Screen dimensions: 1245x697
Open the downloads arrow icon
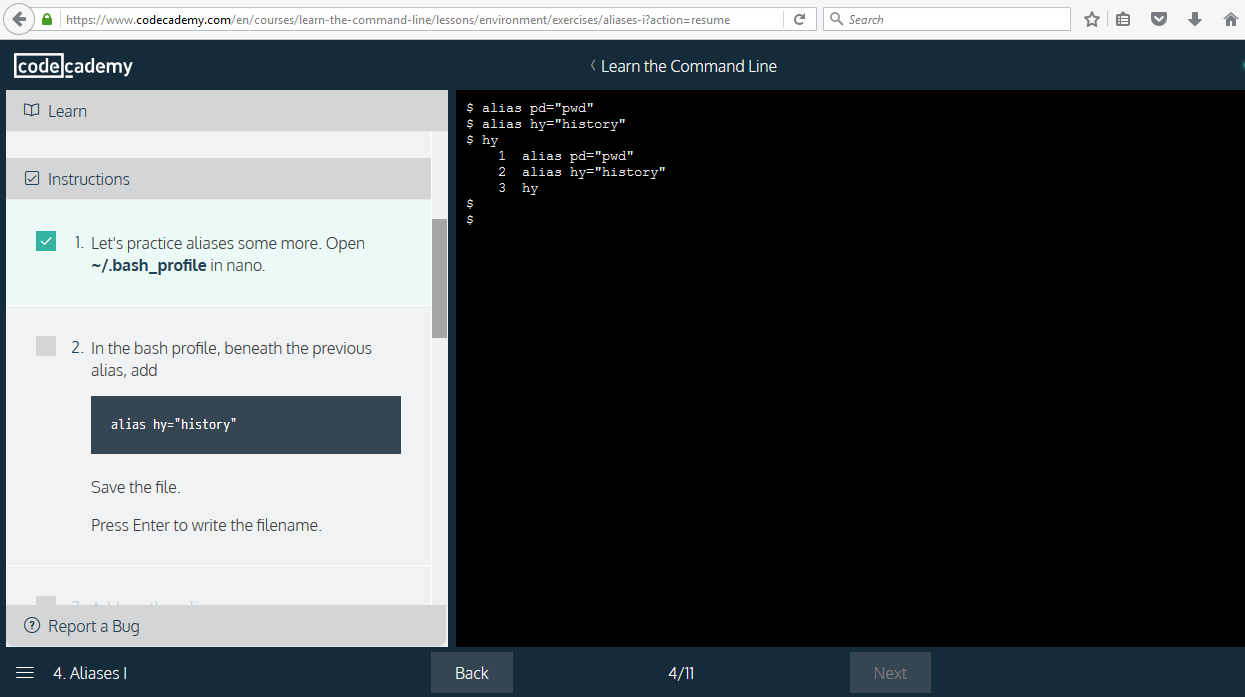pyautogui.click(x=1195, y=19)
